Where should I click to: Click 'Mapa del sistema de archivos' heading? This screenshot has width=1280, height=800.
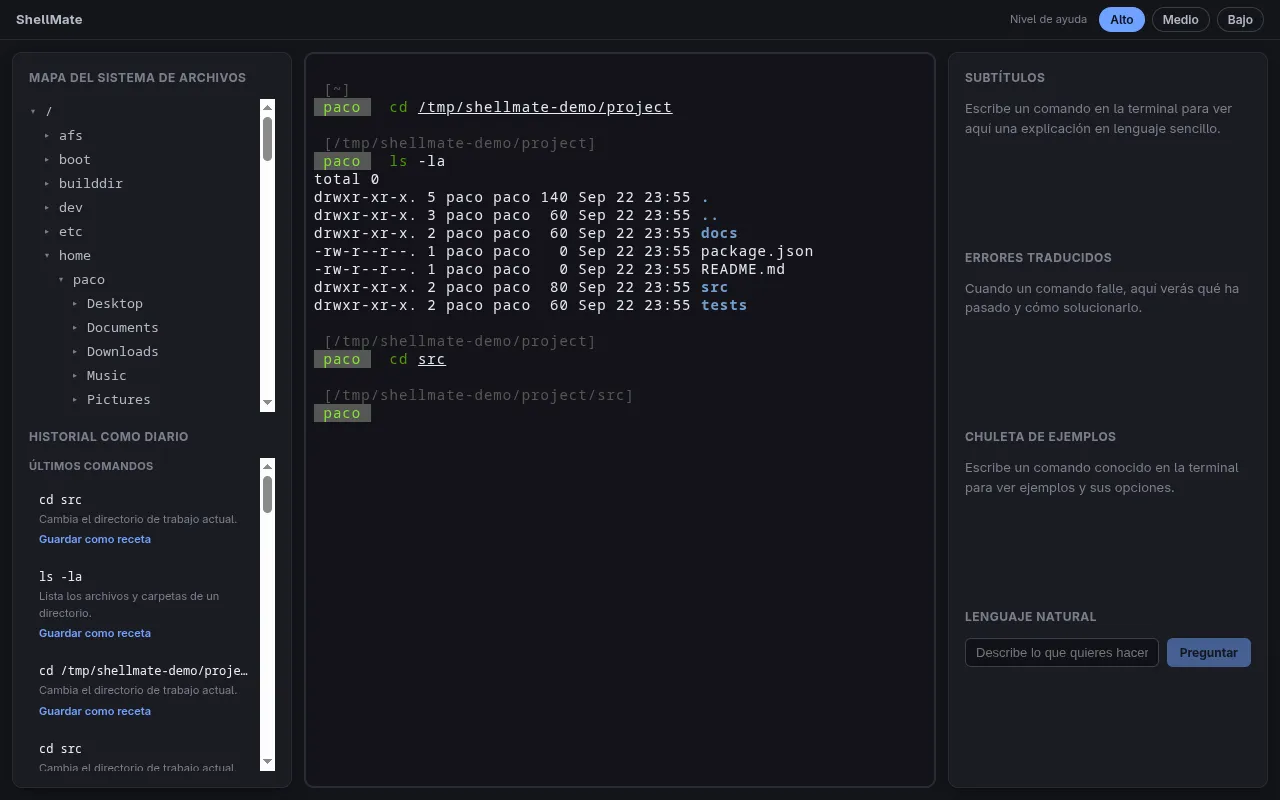(x=137, y=78)
